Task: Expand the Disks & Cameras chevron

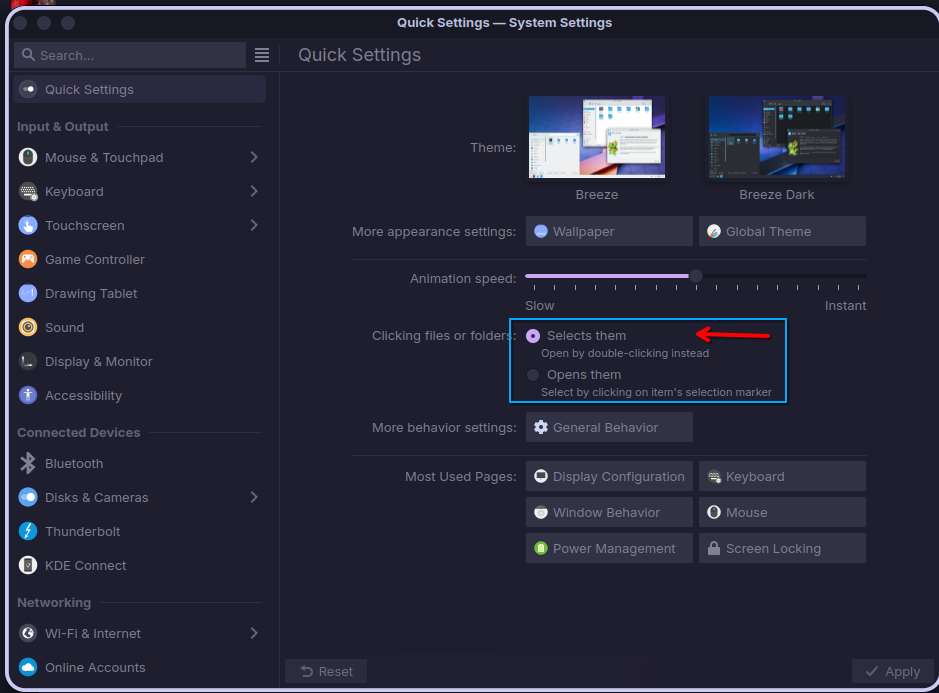Action: coord(254,497)
